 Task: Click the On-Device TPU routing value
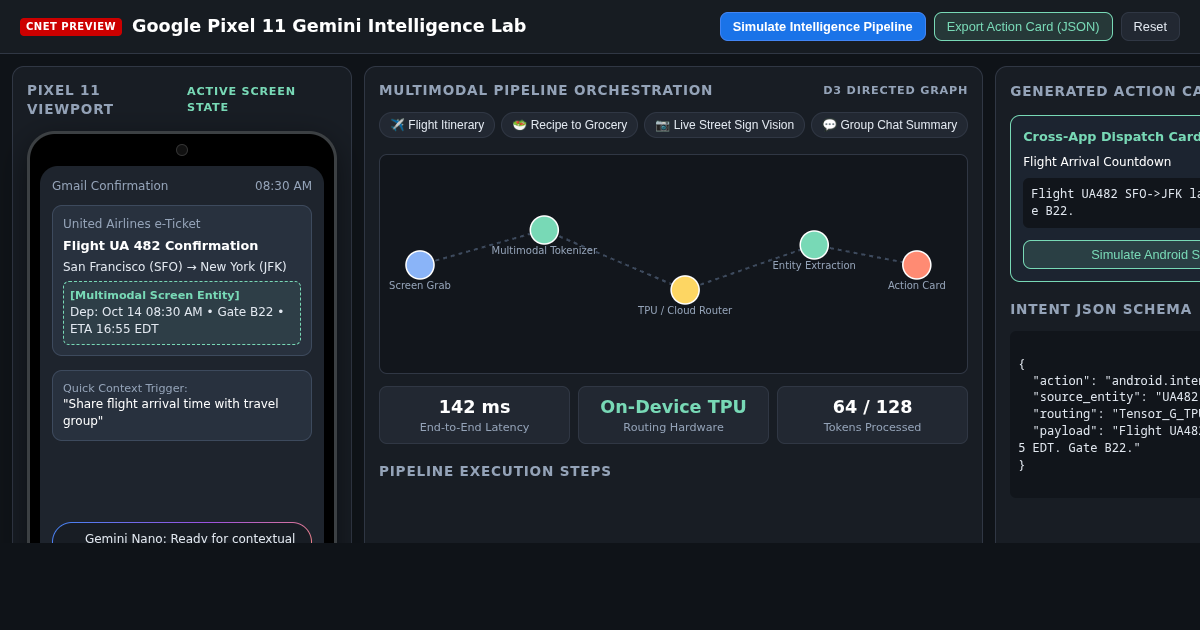(673, 407)
